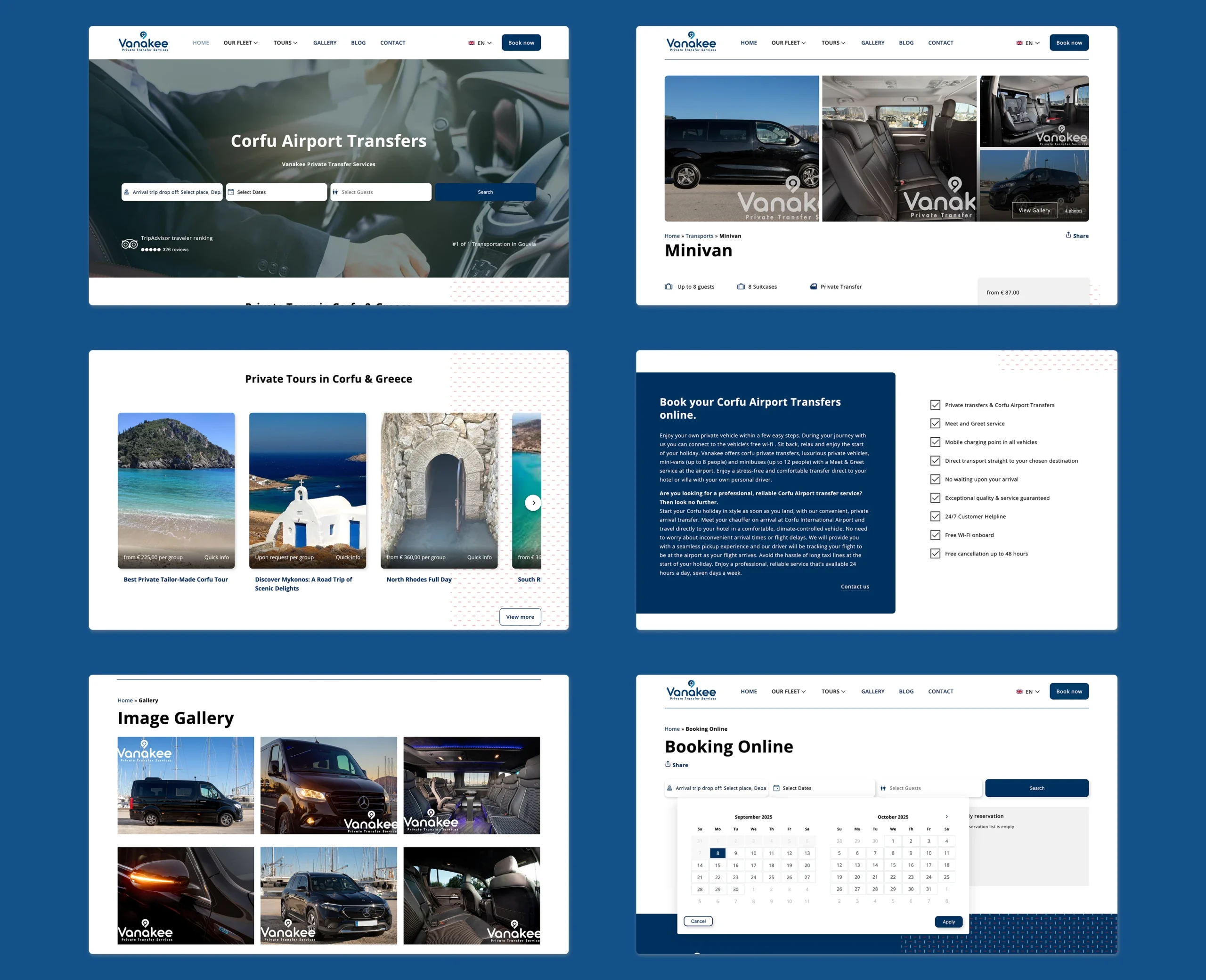
Task: Click the hero Select Guests input field
Action: point(381,192)
